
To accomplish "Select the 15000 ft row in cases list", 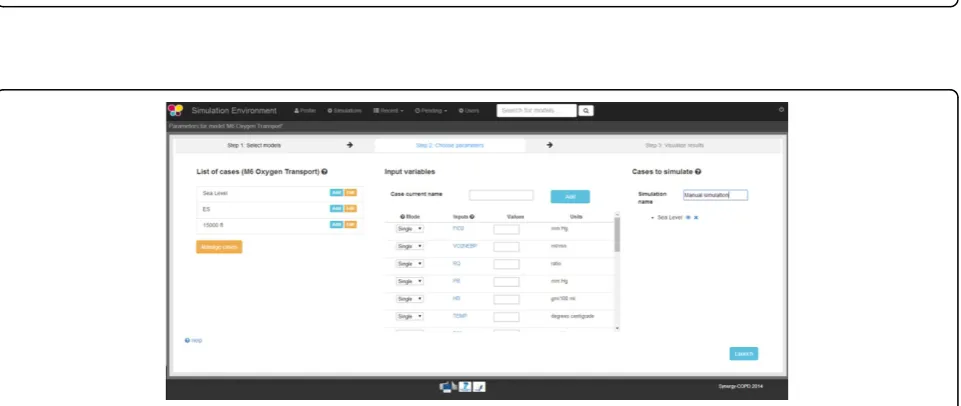I will click(280, 225).
